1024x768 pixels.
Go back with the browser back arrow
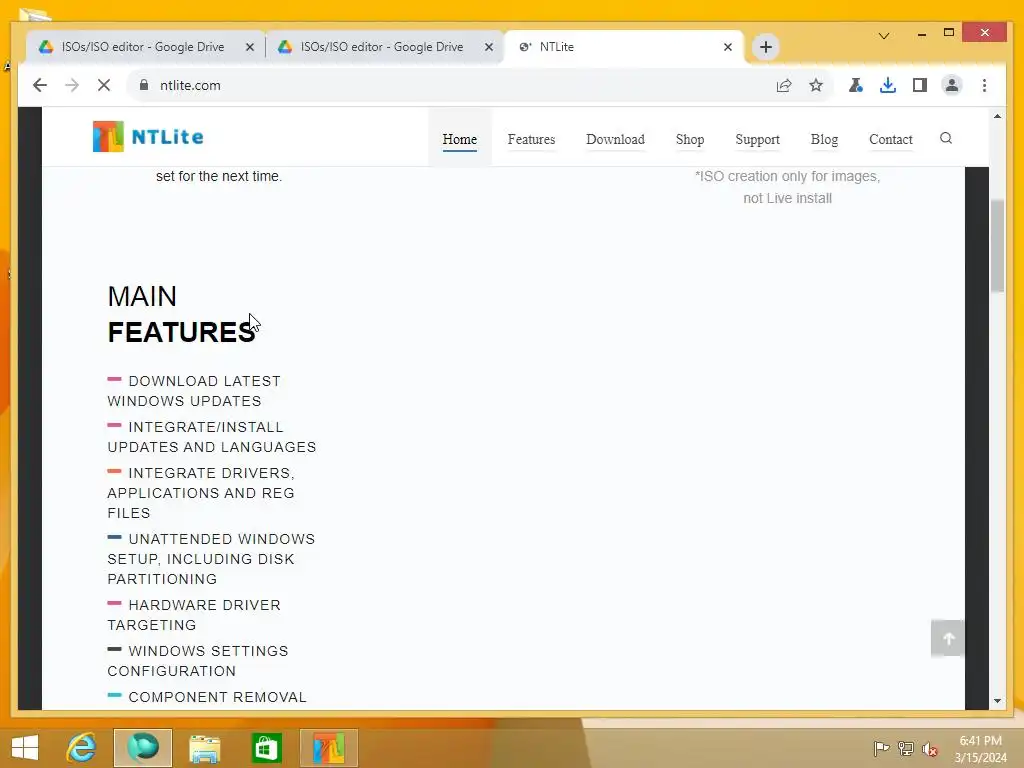40,85
